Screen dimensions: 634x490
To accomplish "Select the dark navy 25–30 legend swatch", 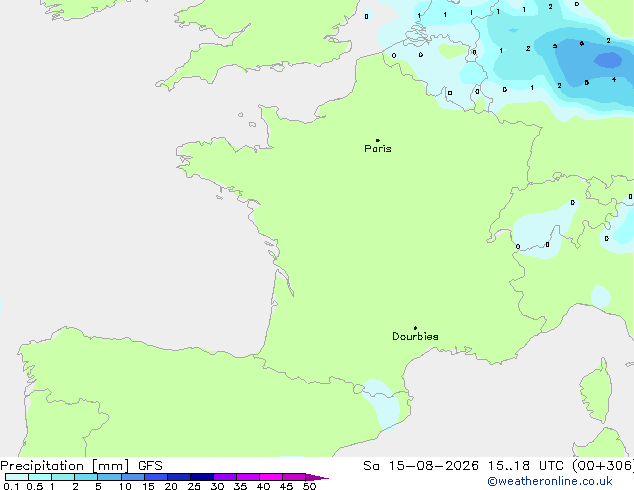I will [202, 477].
